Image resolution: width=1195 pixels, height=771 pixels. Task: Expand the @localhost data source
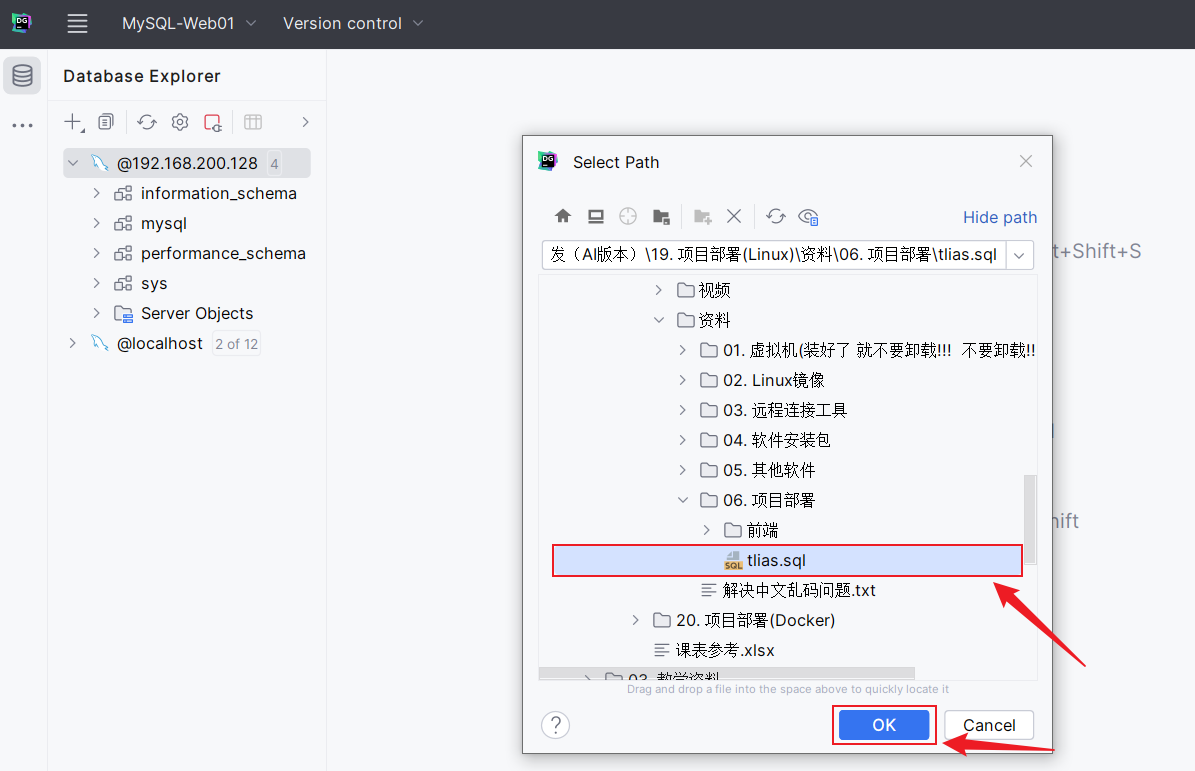72,343
